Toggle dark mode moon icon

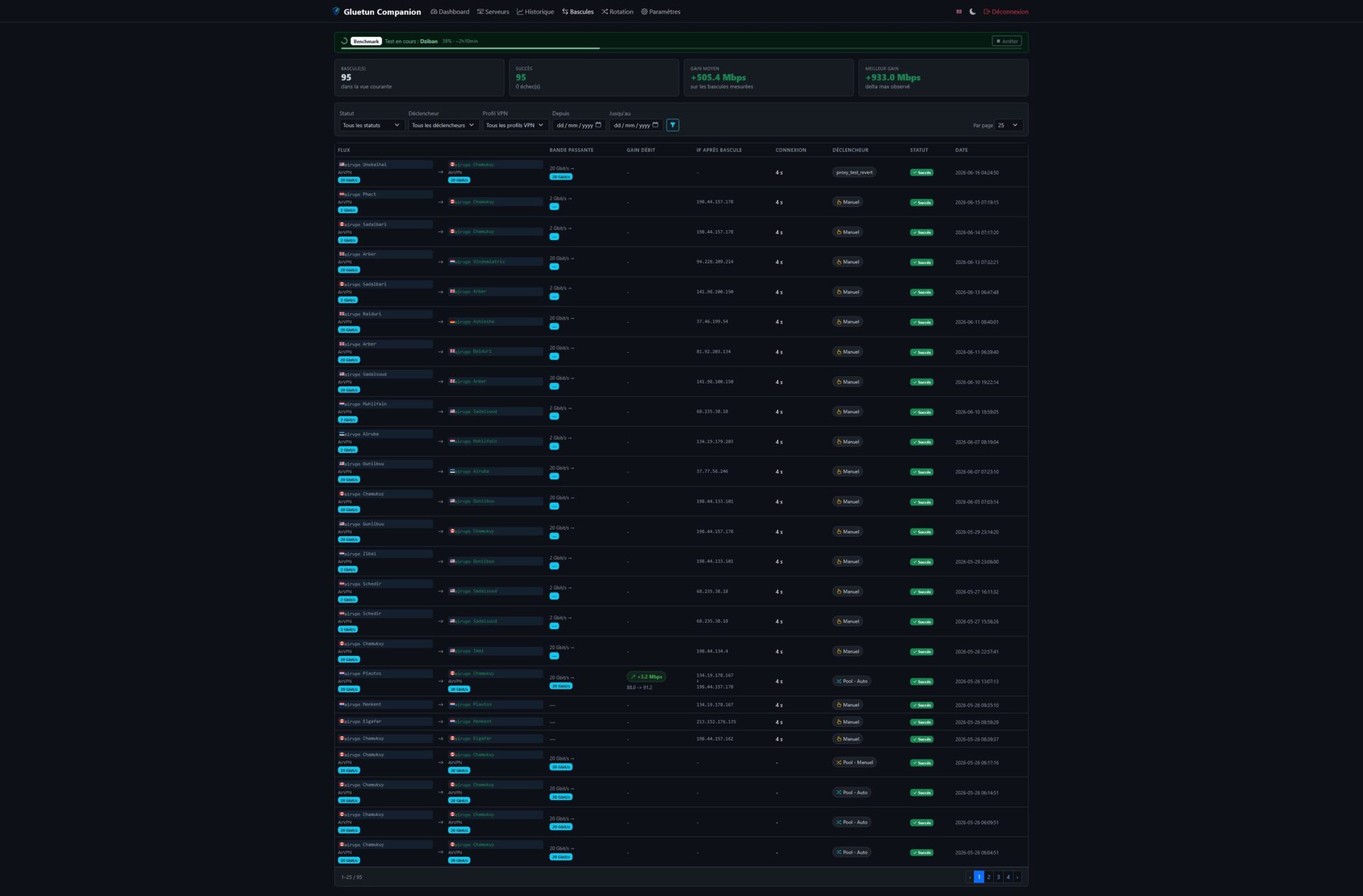coord(973,11)
